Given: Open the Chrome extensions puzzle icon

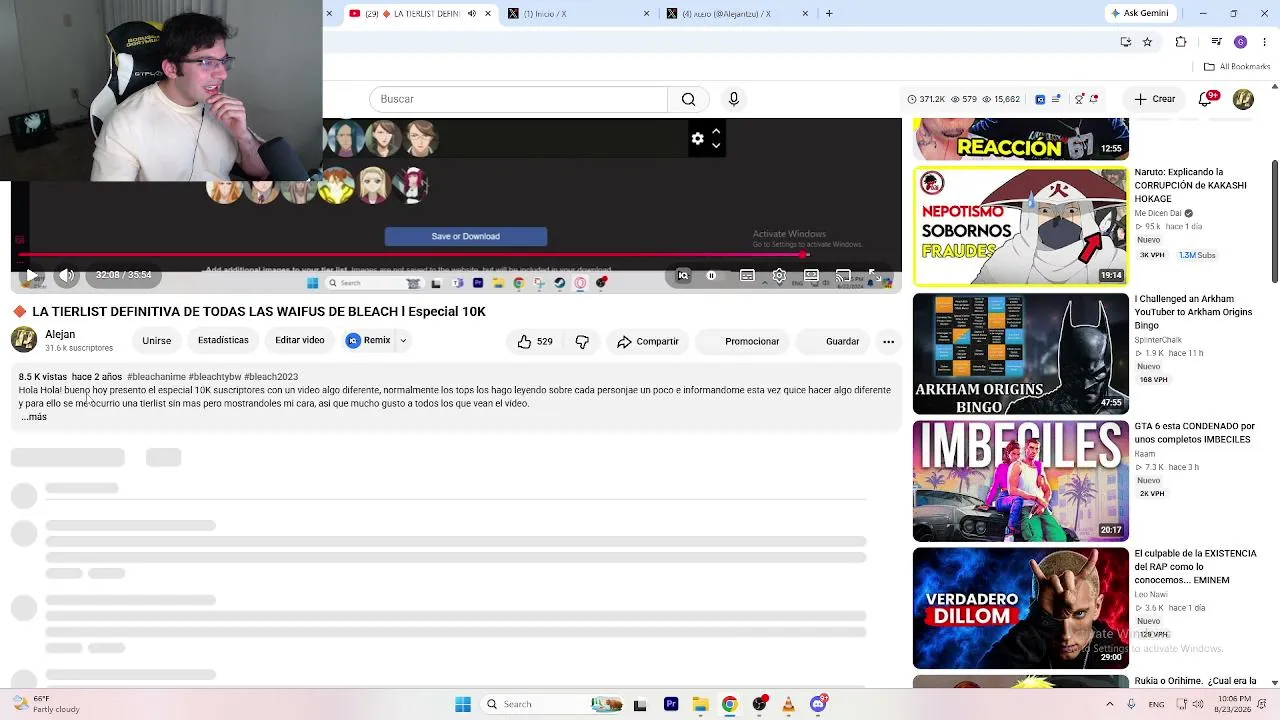Looking at the screenshot, I should coord(1181,42).
